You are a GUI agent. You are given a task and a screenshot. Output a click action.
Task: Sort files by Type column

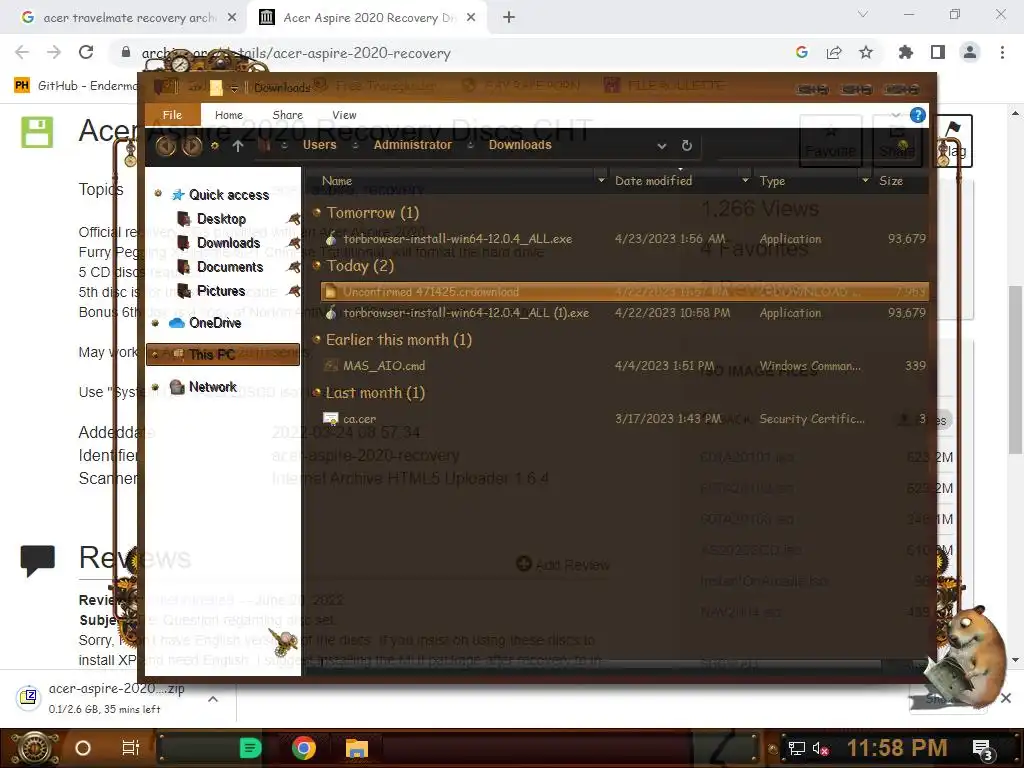coord(772,181)
